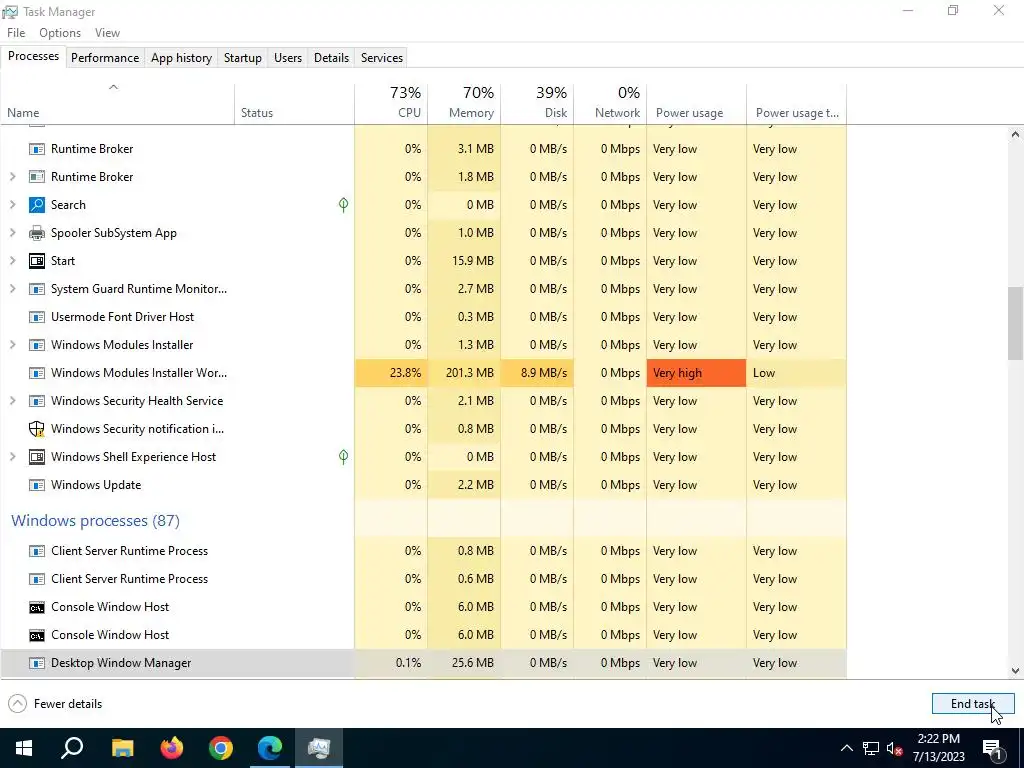Viewport: 1024px width, 768px height.
Task: Switch to the Performance tab
Action: [x=105, y=58]
